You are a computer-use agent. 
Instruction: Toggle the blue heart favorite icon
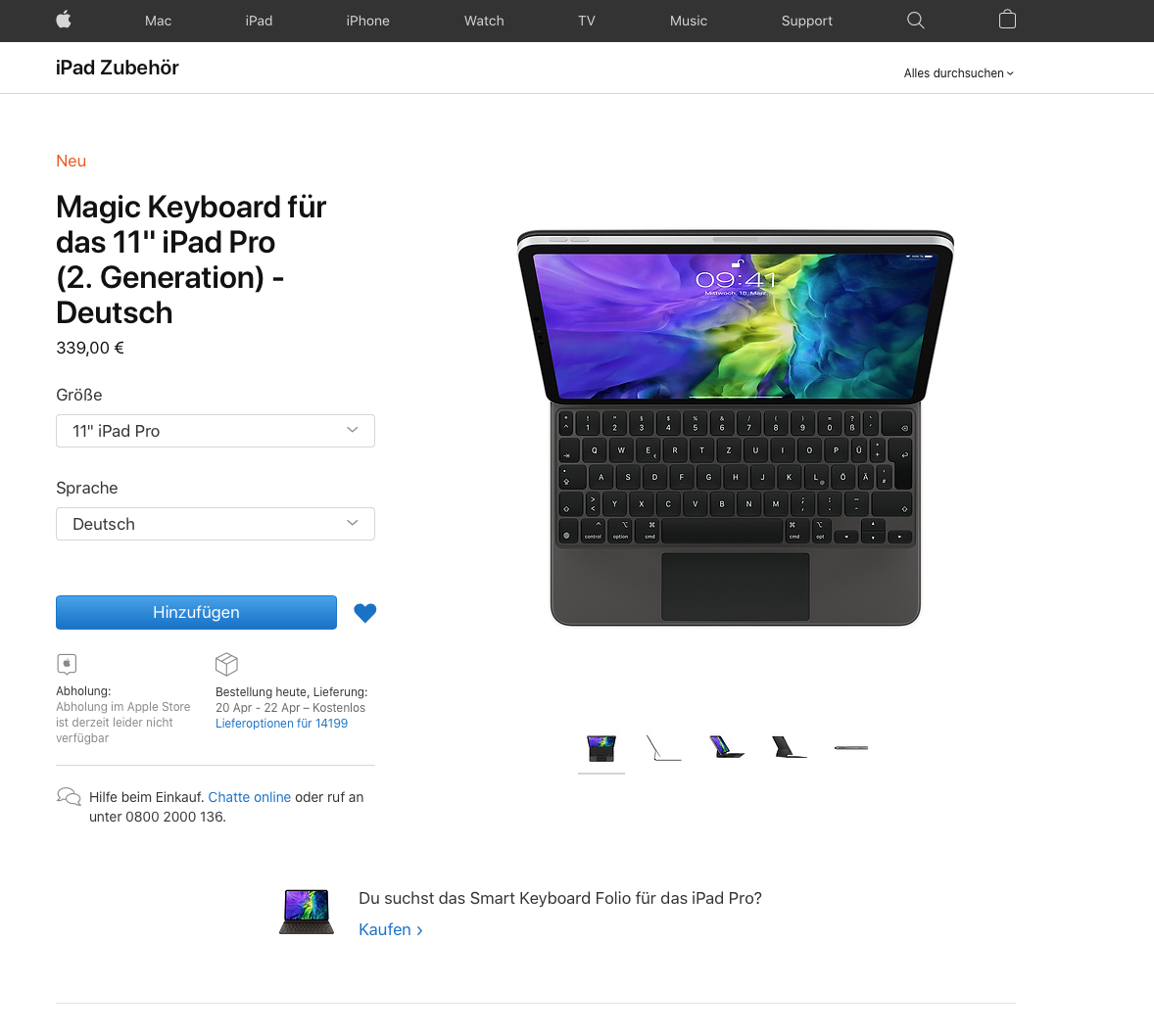[365, 613]
